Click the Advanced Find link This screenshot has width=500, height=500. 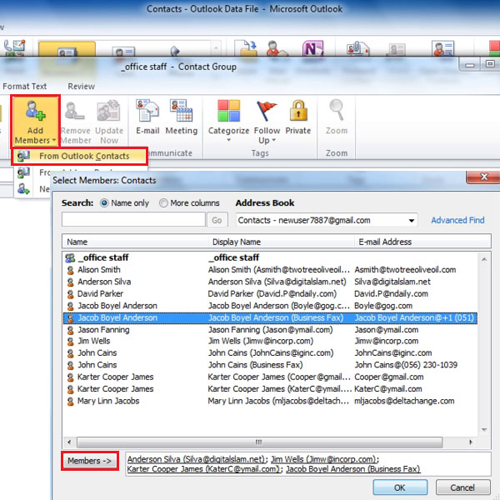click(x=457, y=220)
